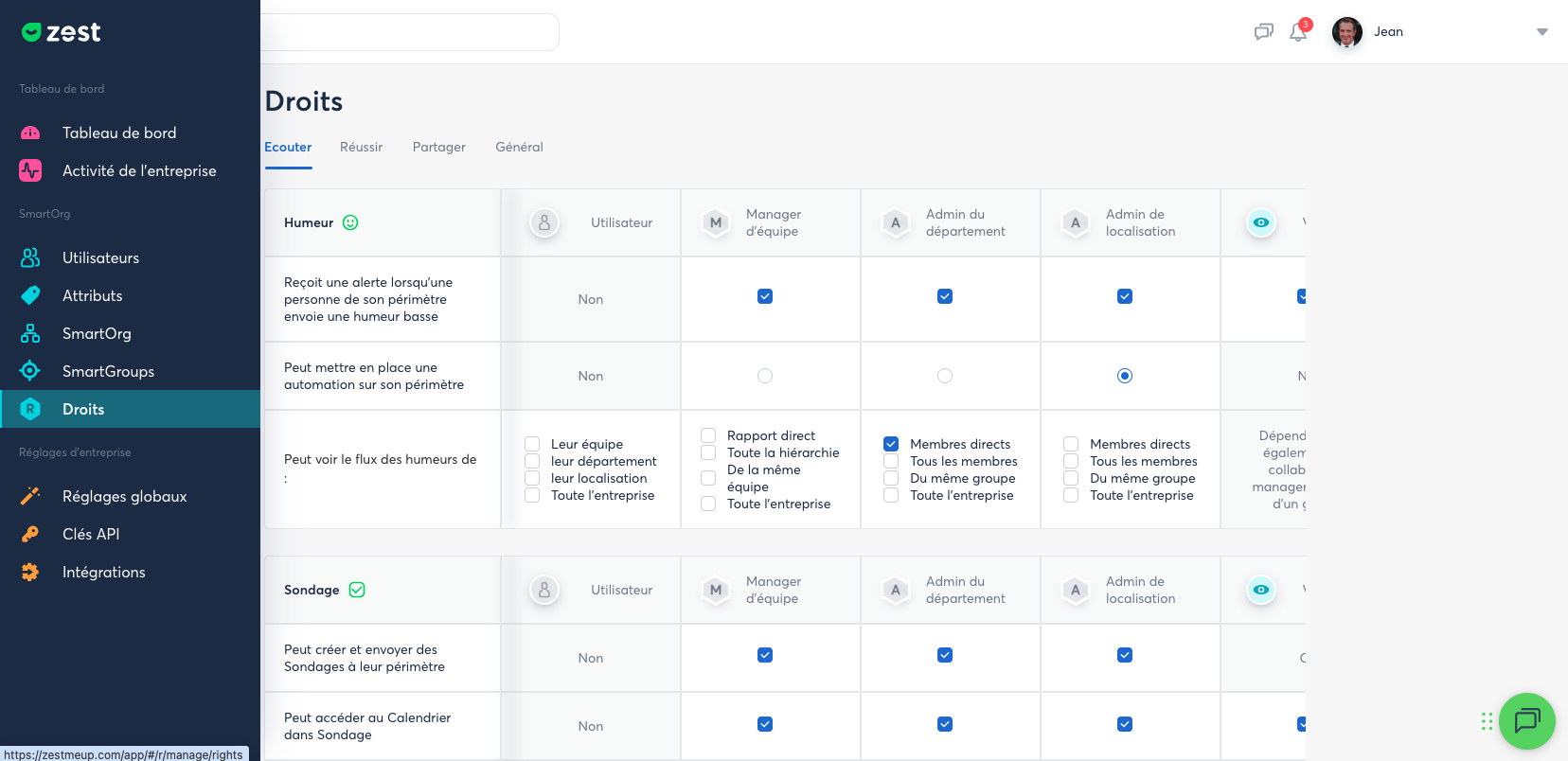Select automation radio for Manager d'équipe
1568x761 pixels.
tap(765, 376)
